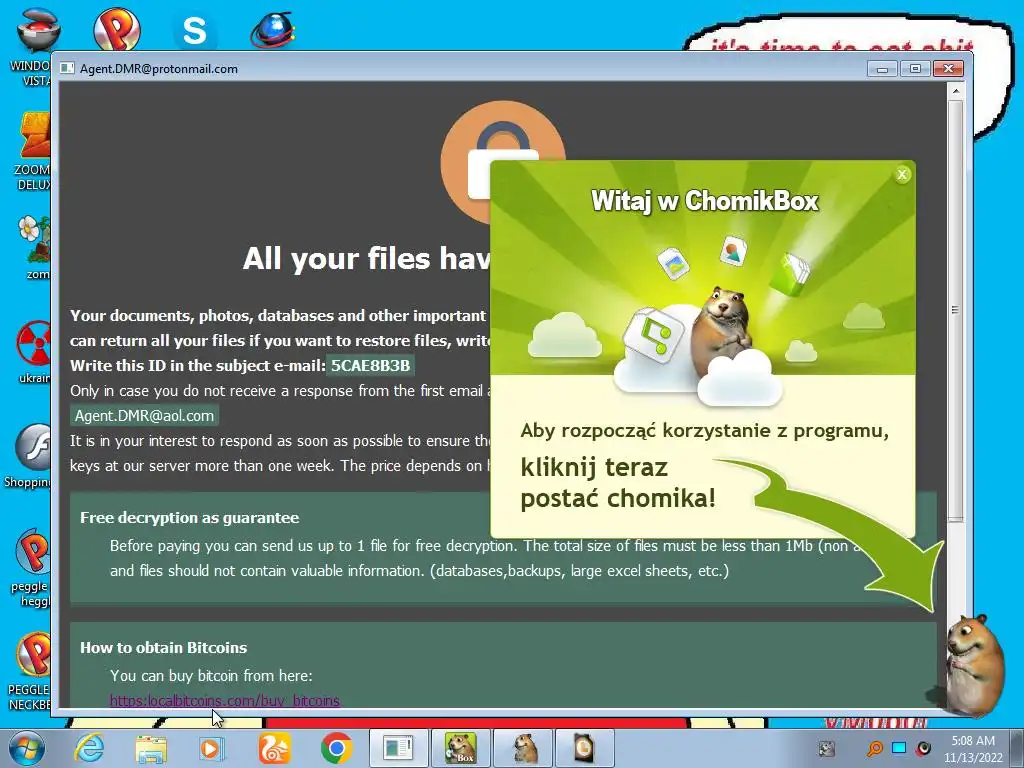Click the hamster app taskbar button
The image size is (1024, 768).
tap(524, 748)
